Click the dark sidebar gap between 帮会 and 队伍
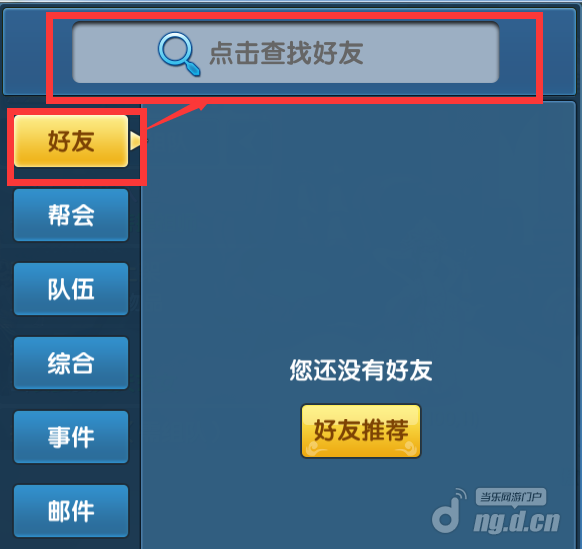The image size is (582, 549). [x=71, y=252]
